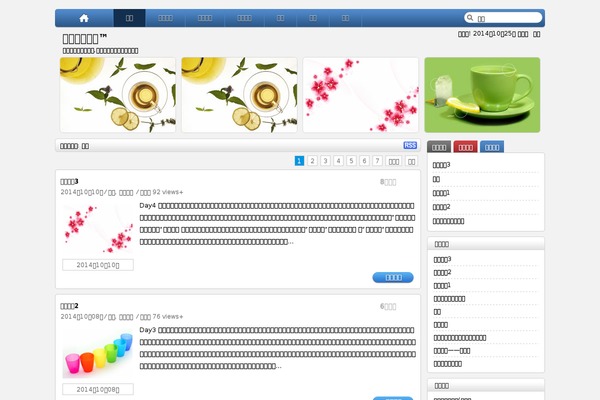Click the magnifier icon in the search box
Viewport: 600px width, 400px height.
(x=470, y=18)
